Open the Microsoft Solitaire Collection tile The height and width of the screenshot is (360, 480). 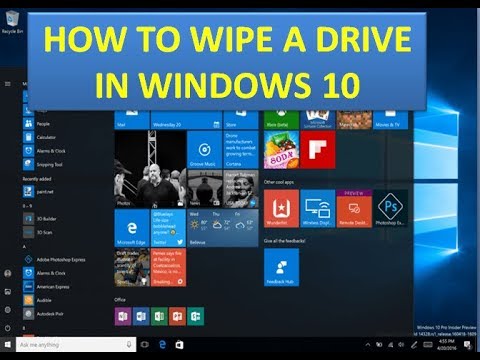pos(318,120)
